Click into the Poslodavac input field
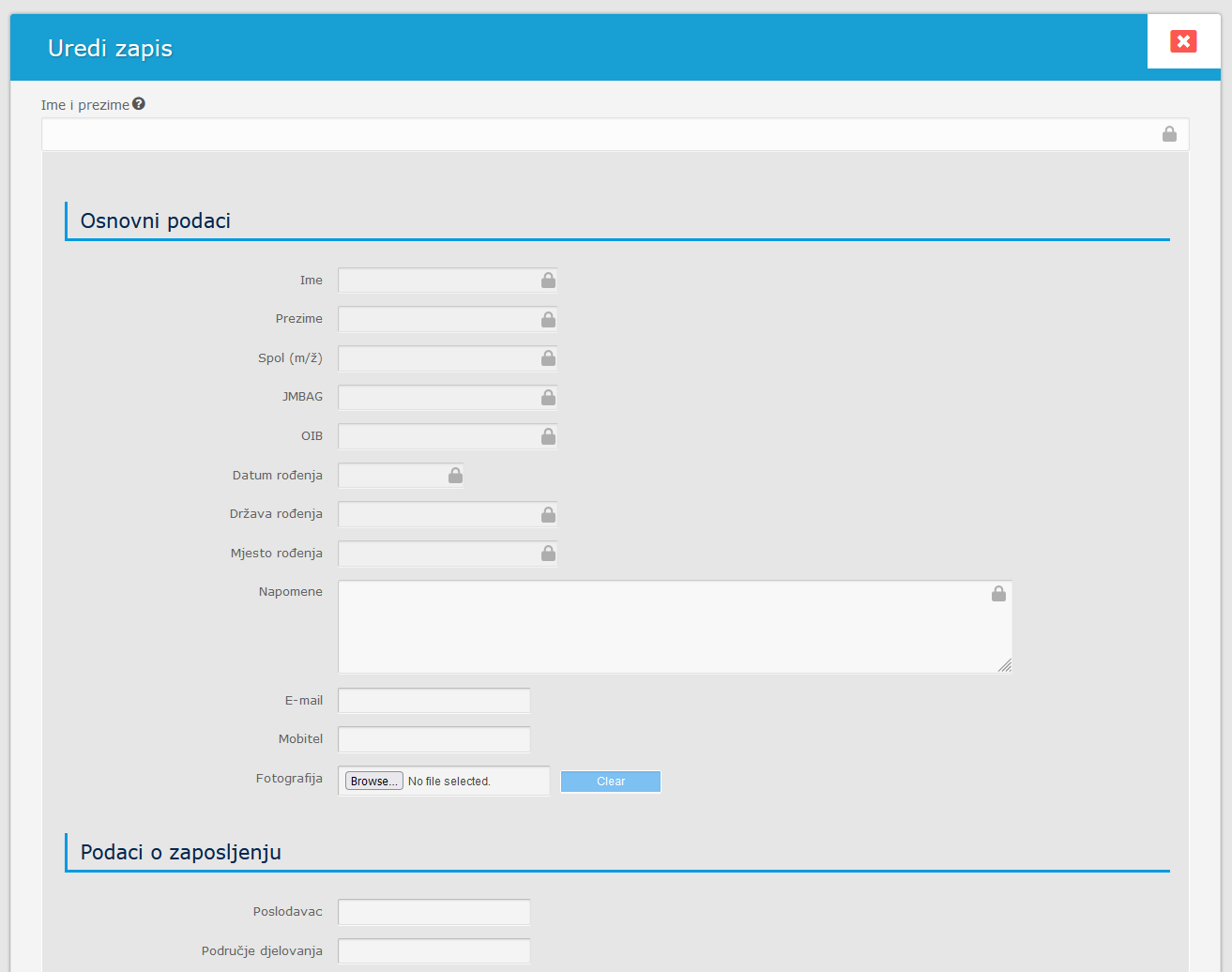The image size is (1232, 972). coord(433,912)
